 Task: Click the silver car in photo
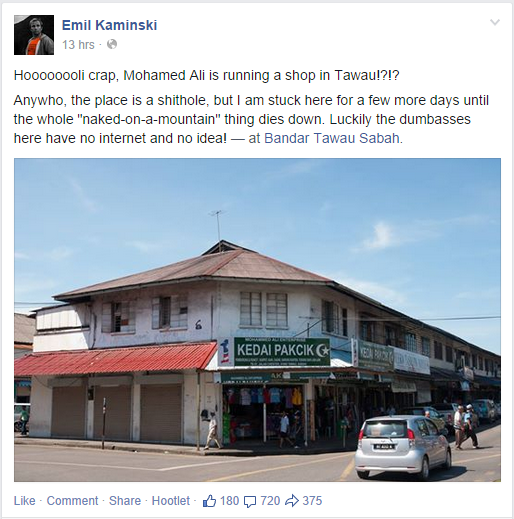[402, 447]
